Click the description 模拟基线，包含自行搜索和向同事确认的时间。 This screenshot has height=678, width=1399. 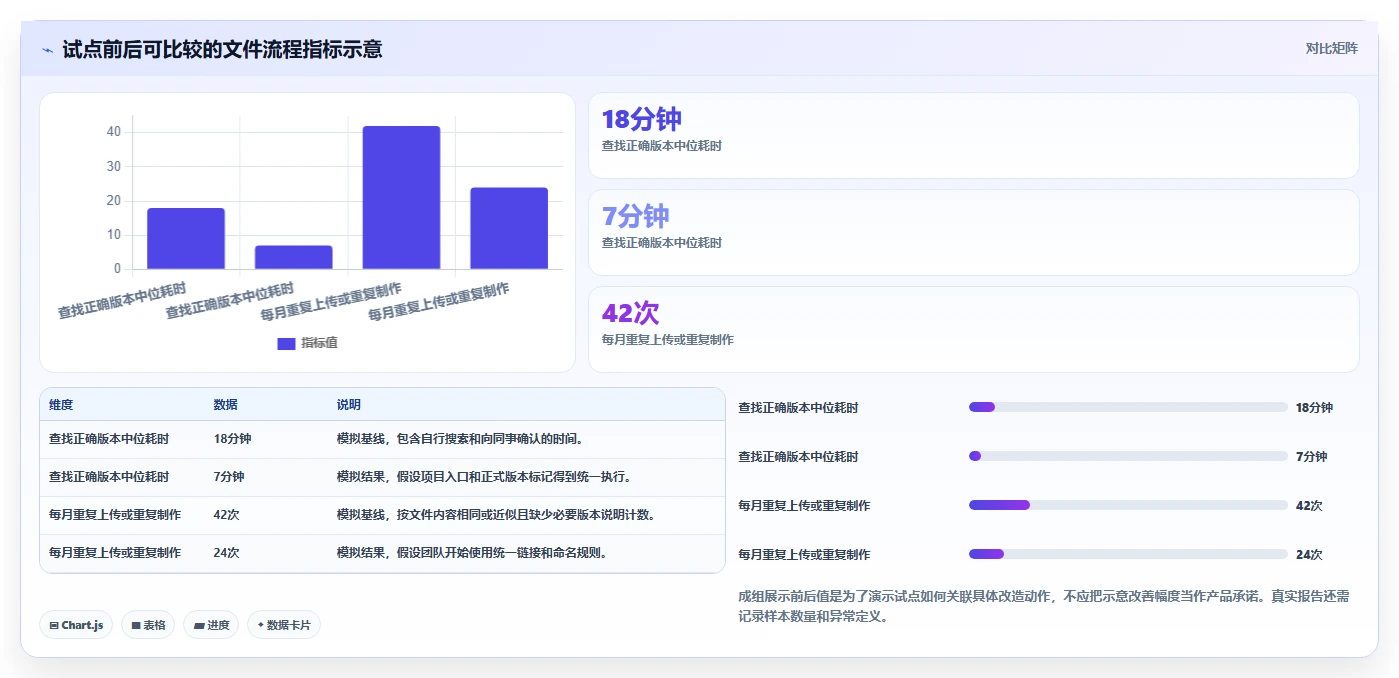(x=460, y=439)
